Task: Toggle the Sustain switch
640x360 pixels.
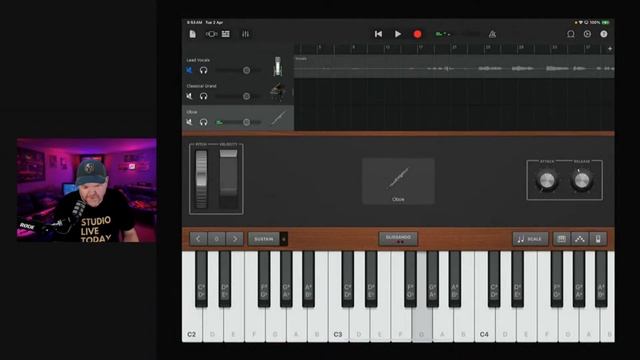Action: pyautogui.click(x=268, y=239)
